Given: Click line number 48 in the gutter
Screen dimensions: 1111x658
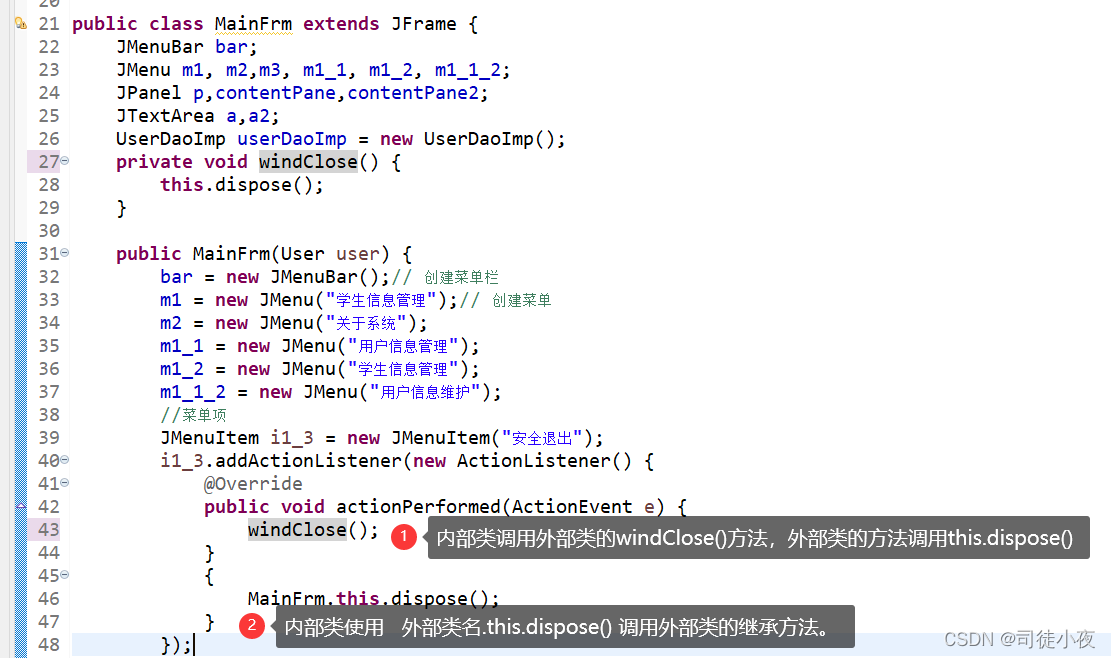Looking at the screenshot, I should [49, 645].
